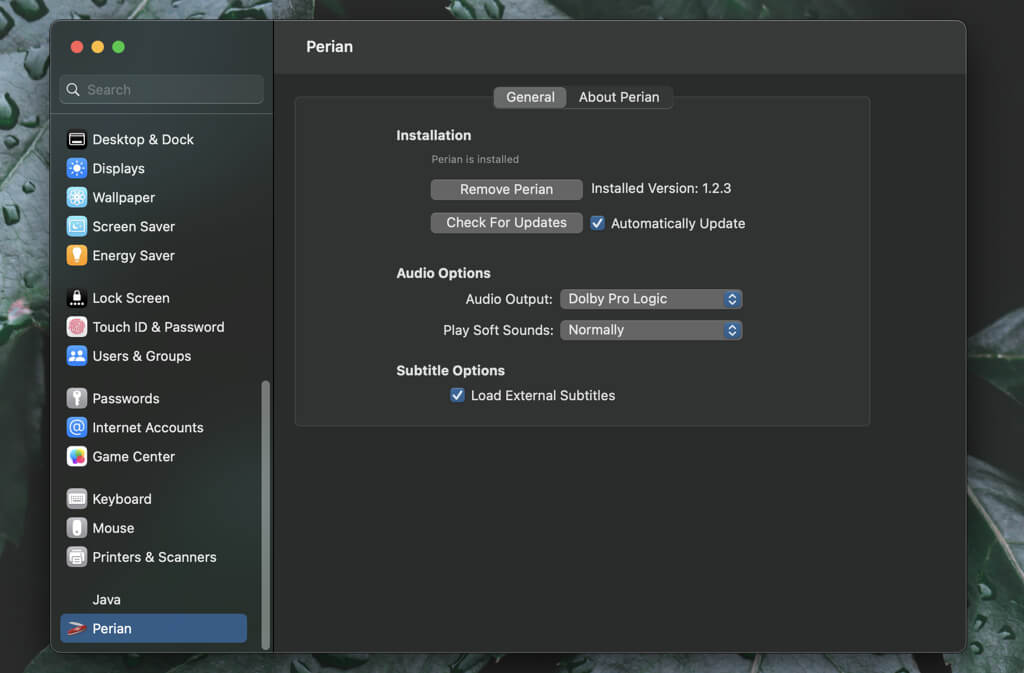
Task: Uncheck Load External Subtitles
Action: 457,395
